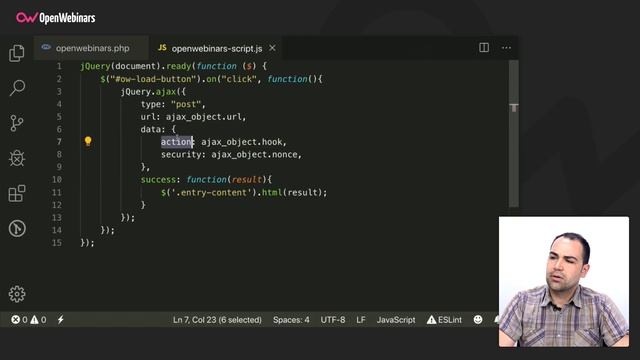Click the "click" string on line 2
The height and width of the screenshot is (360, 640).
239,79
